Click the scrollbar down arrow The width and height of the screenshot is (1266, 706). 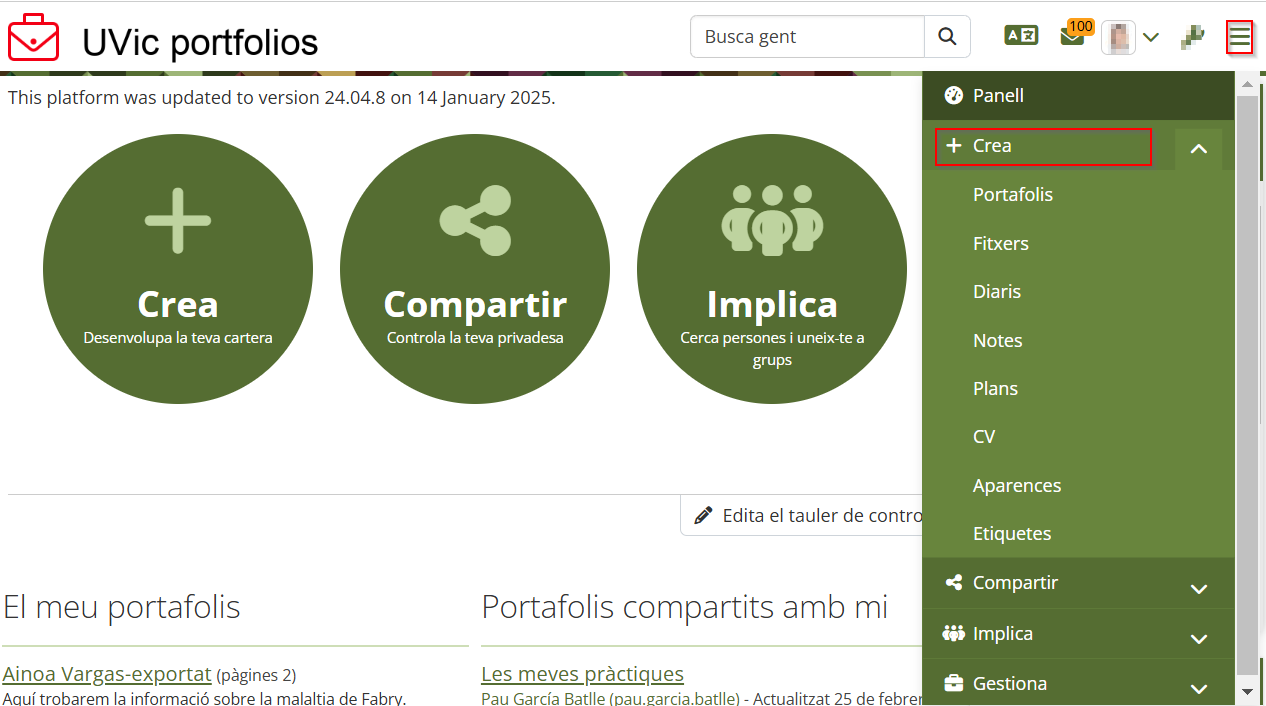[1247, 691]
